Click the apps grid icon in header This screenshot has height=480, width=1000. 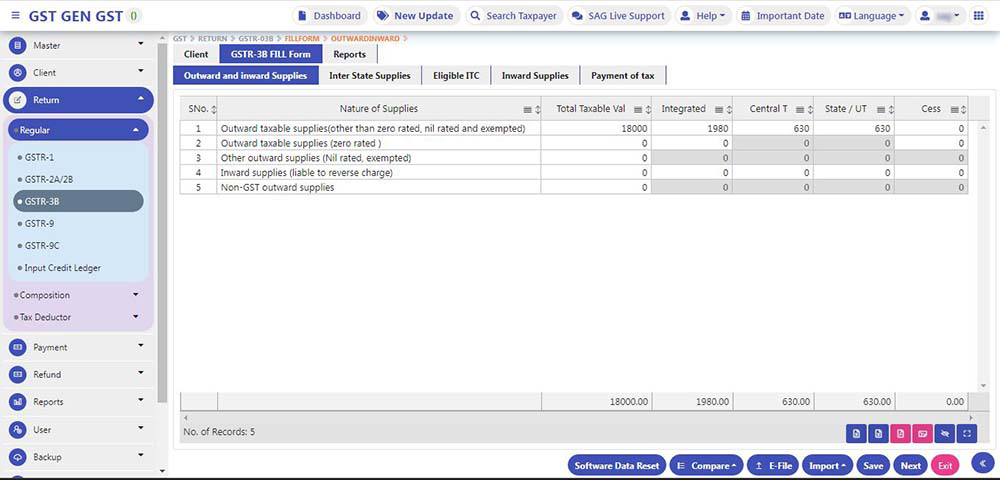[x=978, y=16]
